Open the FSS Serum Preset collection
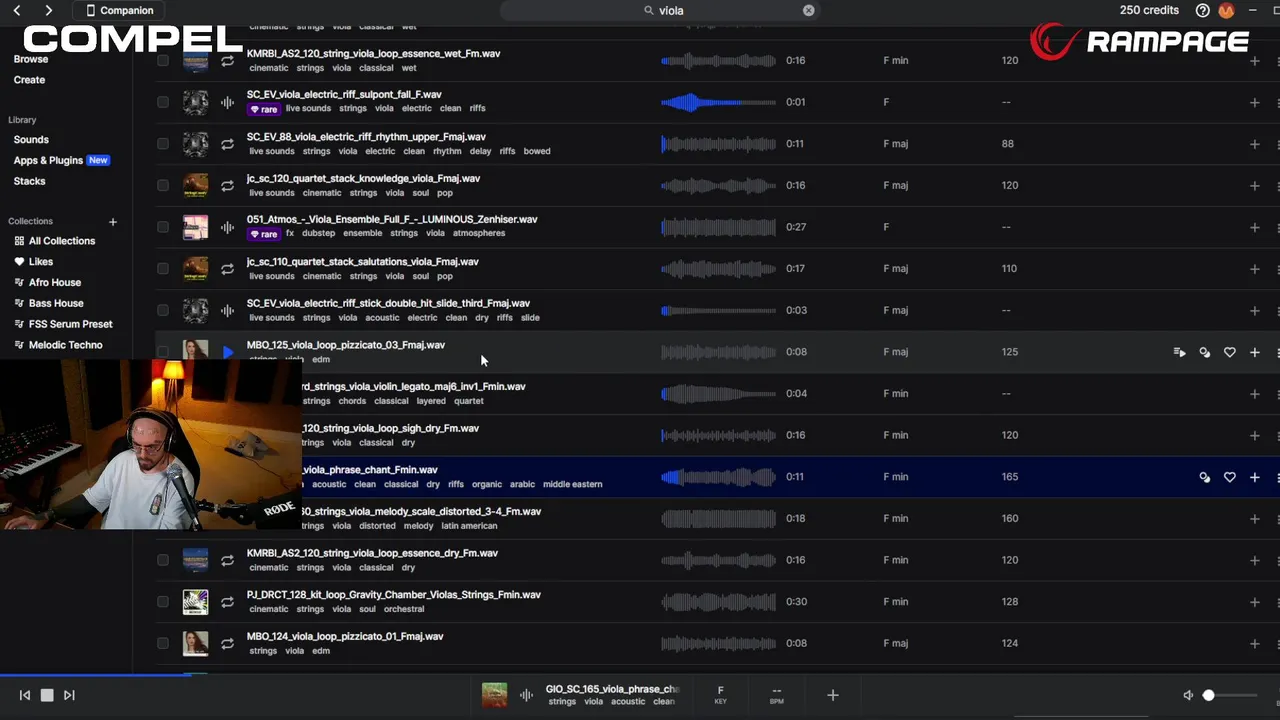The height and width of the screenshot is (720, 1280). click(63, 324)
